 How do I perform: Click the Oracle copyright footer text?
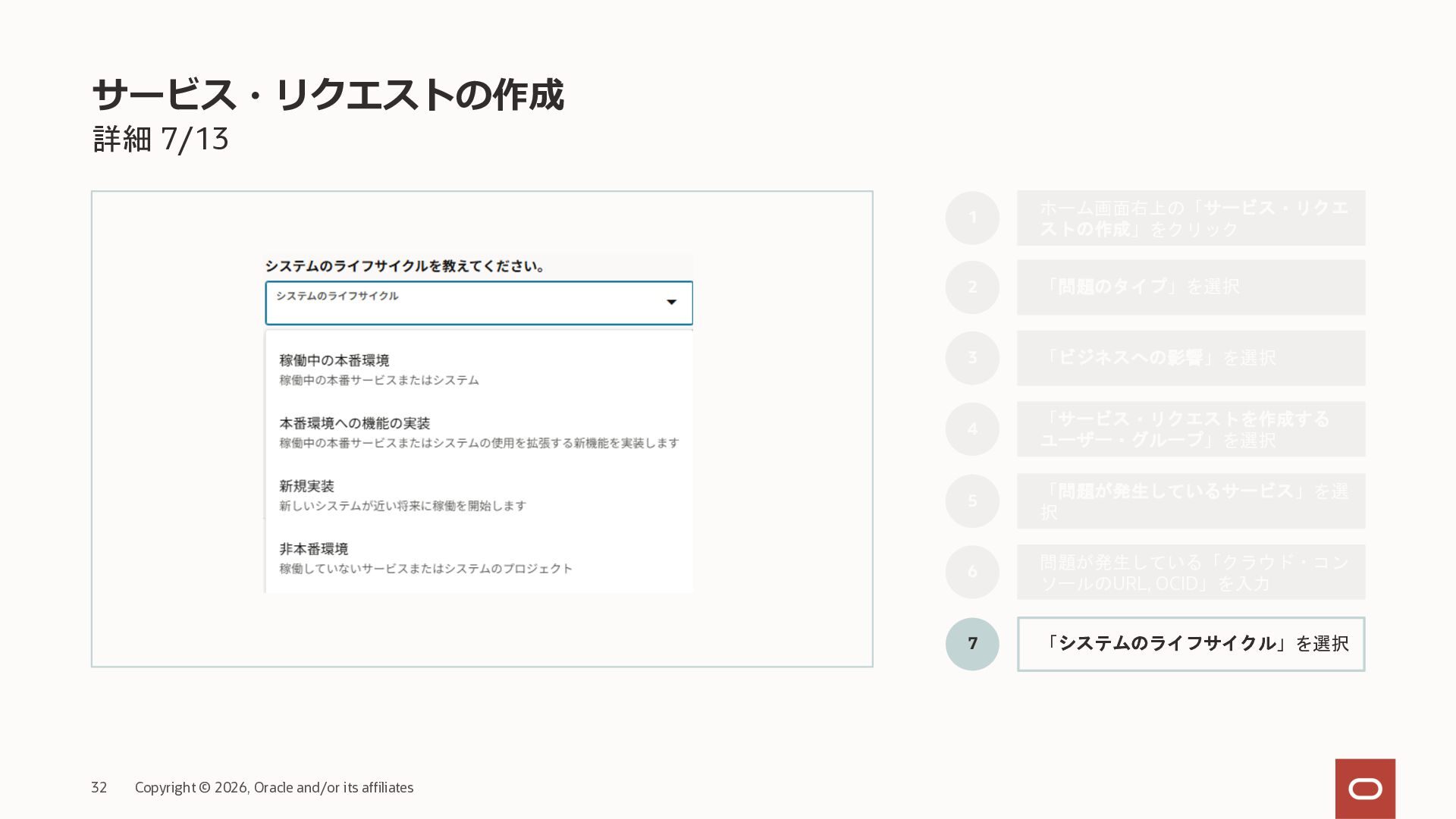pyautogui.click(x=274, y=788)
